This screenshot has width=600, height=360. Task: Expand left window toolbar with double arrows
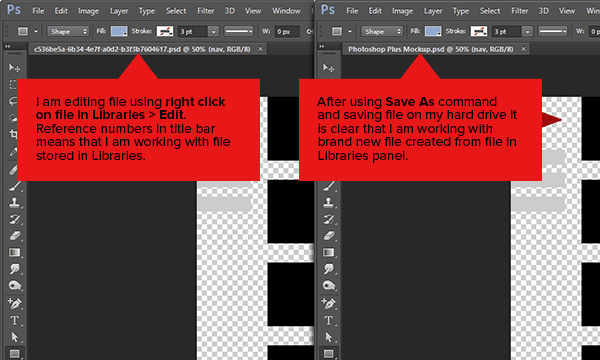point(7,46)
